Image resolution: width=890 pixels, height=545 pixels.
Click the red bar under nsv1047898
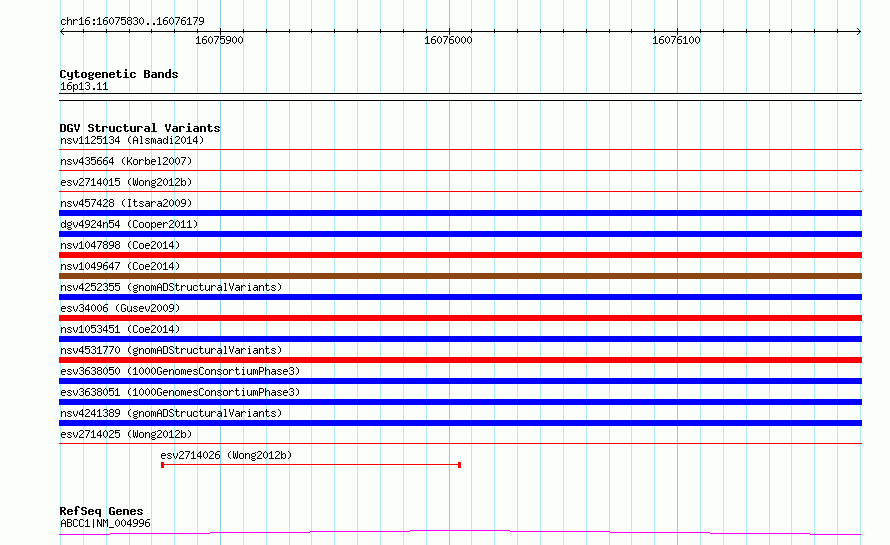(460, 255)
